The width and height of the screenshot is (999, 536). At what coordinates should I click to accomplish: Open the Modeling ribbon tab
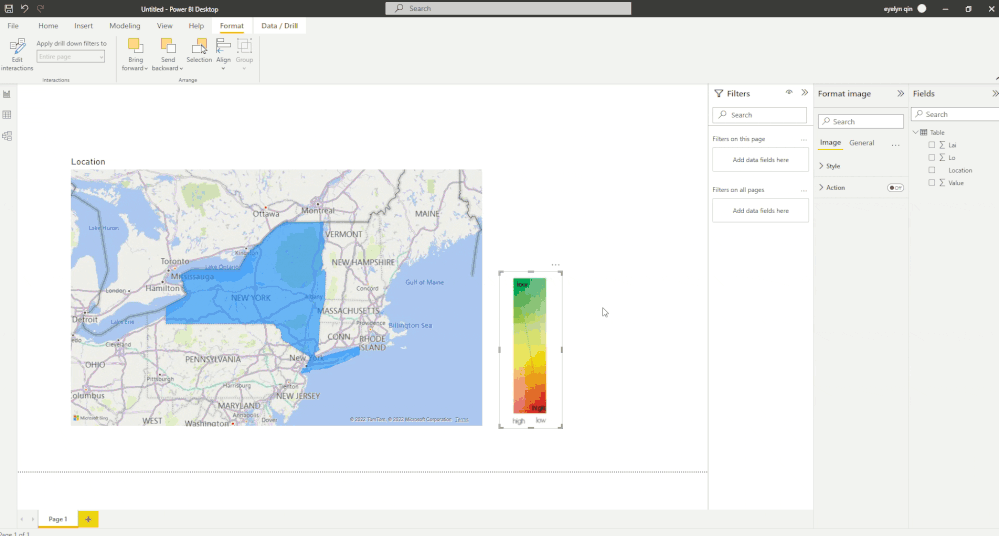125,26
